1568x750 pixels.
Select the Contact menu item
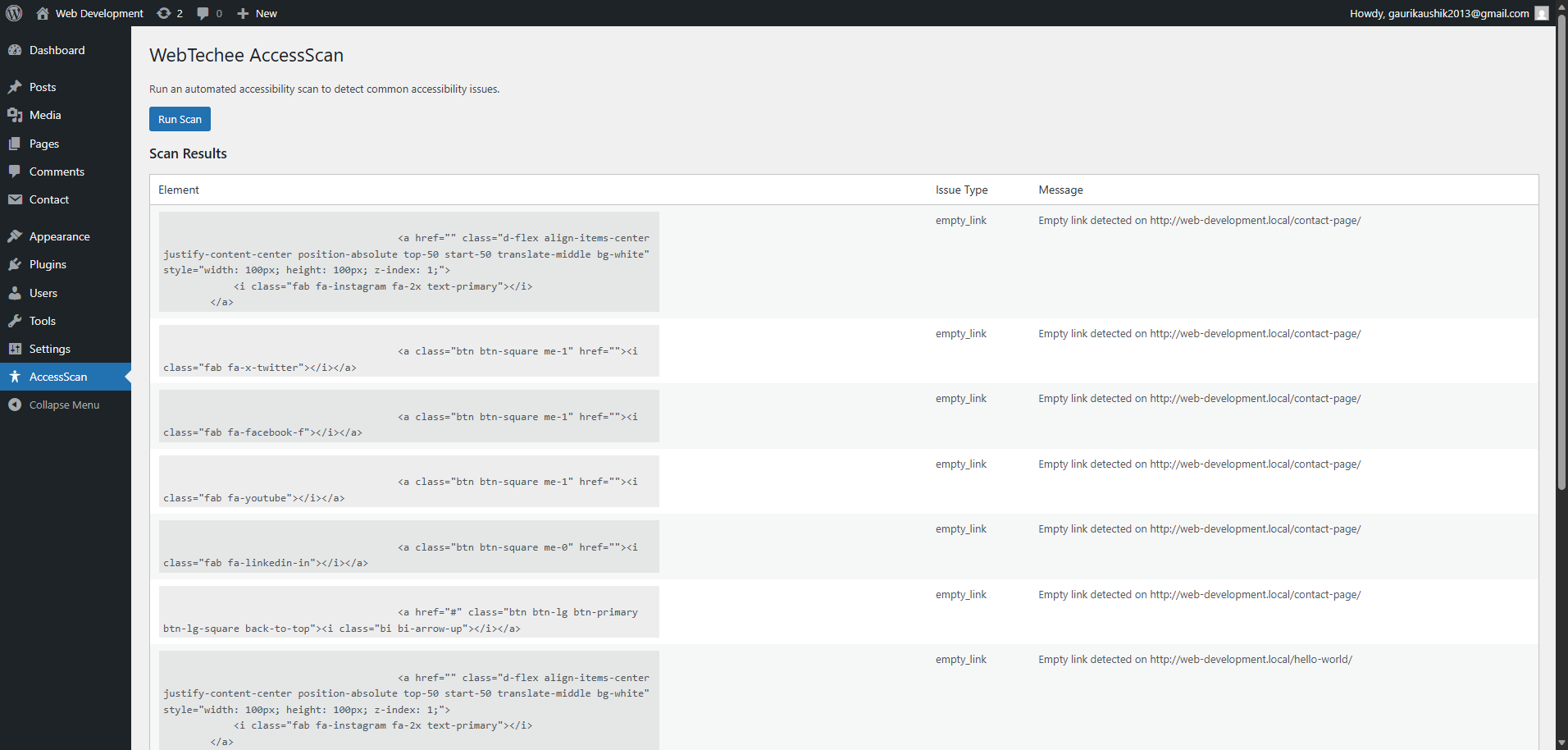(66, 199)
